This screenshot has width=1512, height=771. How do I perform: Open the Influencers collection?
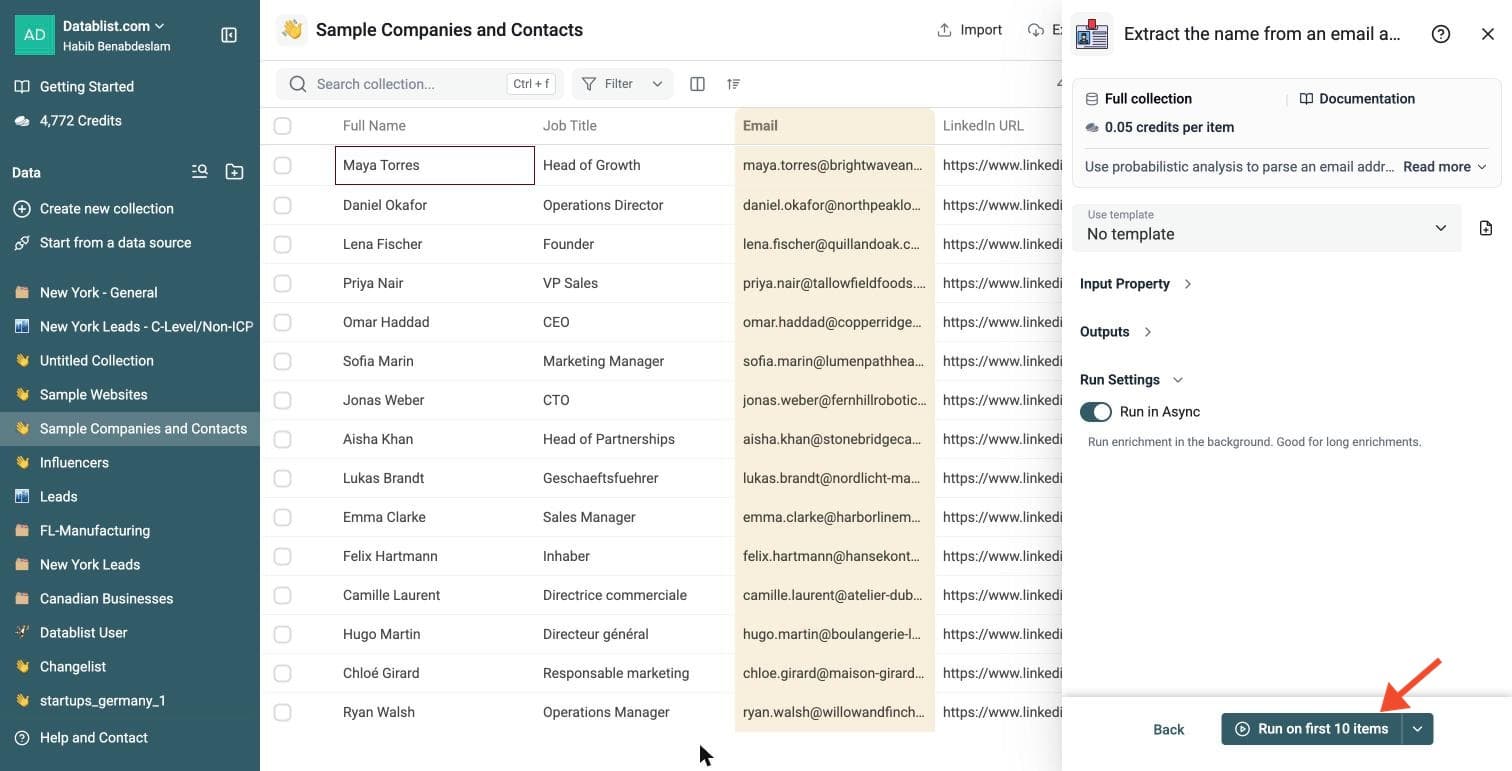coord(130,463)
